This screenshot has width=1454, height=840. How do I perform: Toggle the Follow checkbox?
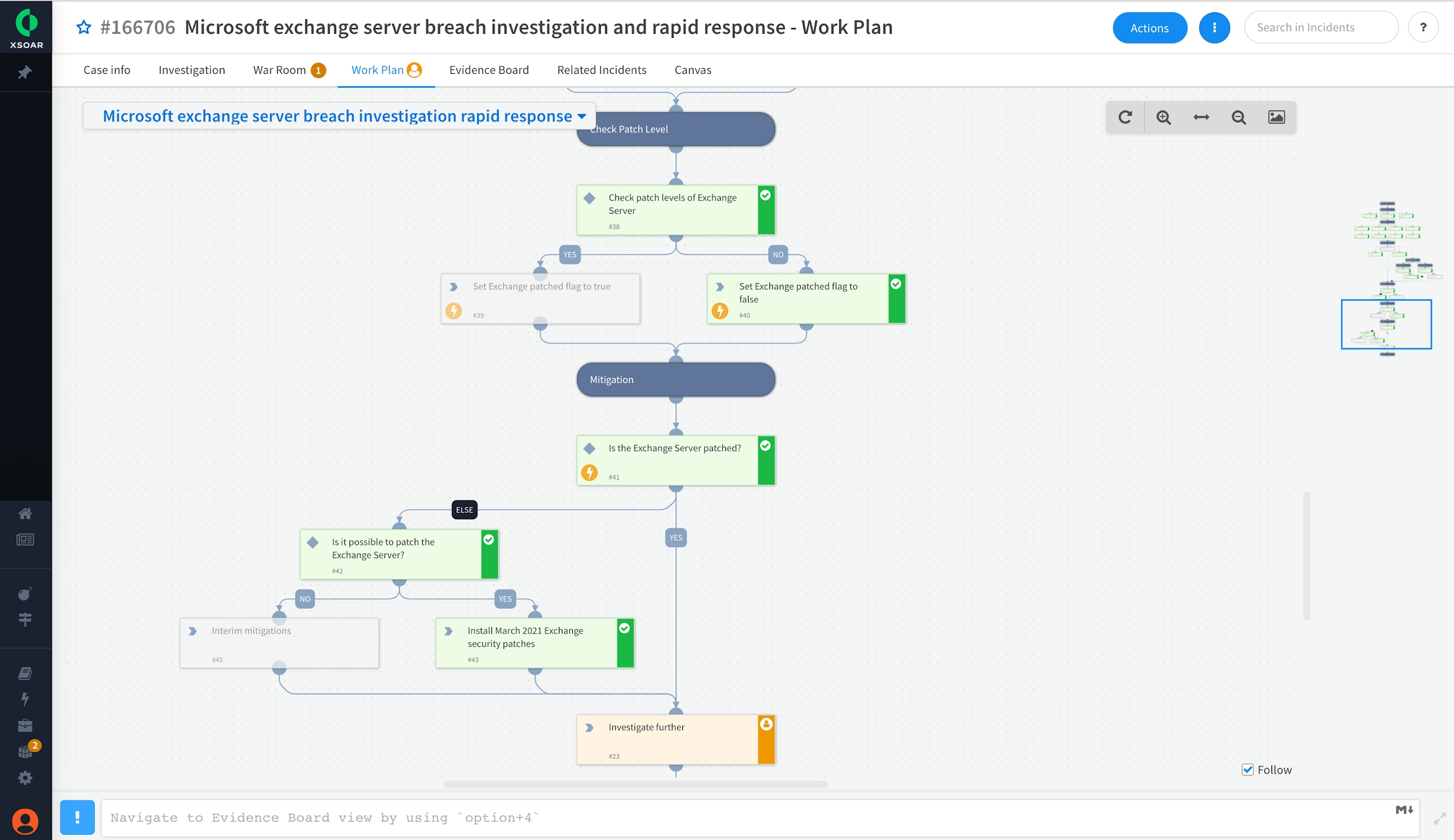click(1248, 770)
